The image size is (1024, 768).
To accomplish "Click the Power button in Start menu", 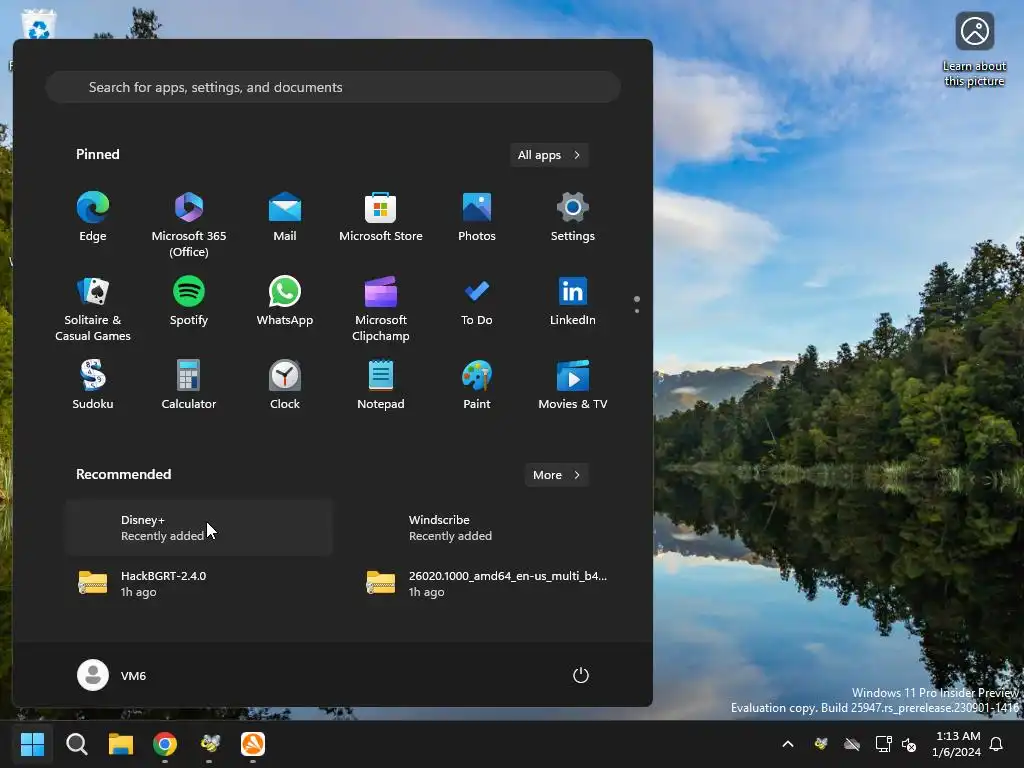I will click(581, 675).
